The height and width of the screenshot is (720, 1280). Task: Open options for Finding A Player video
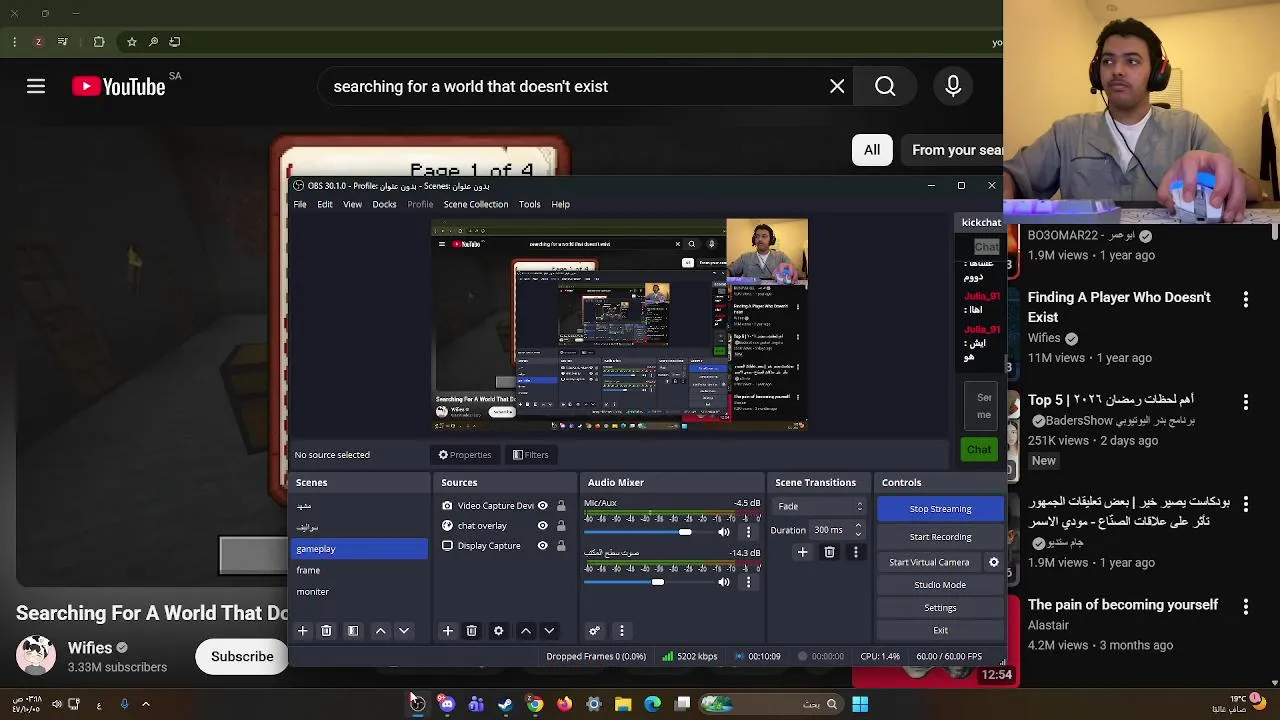(x=1246, y=299)
